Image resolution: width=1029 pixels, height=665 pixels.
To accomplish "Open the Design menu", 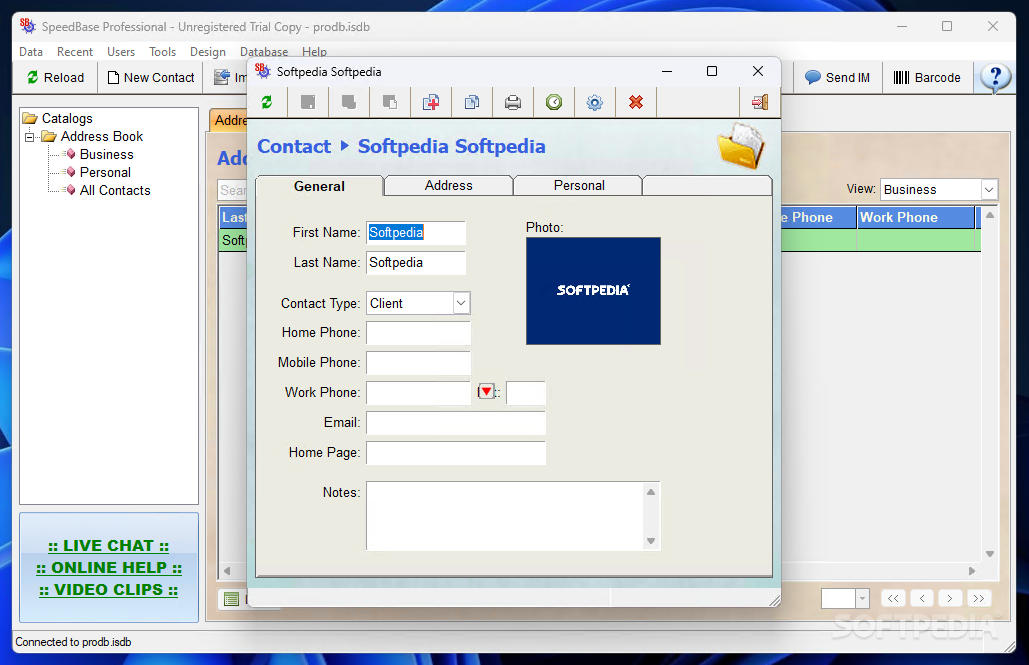I will (x=207, y=52).
